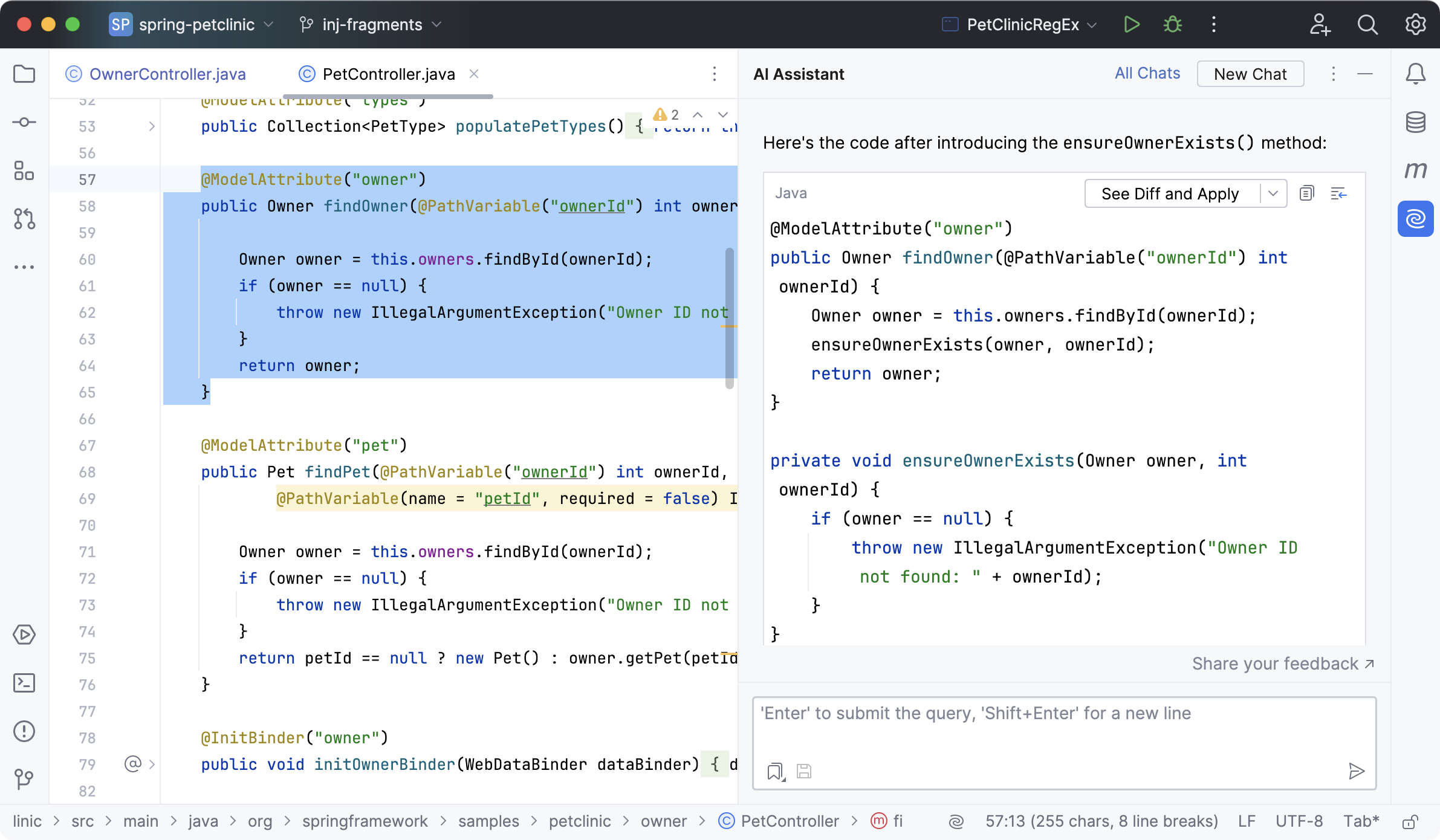
Task: Open inj-fragments branch dropdown
Action: click(x=371, y=24)
